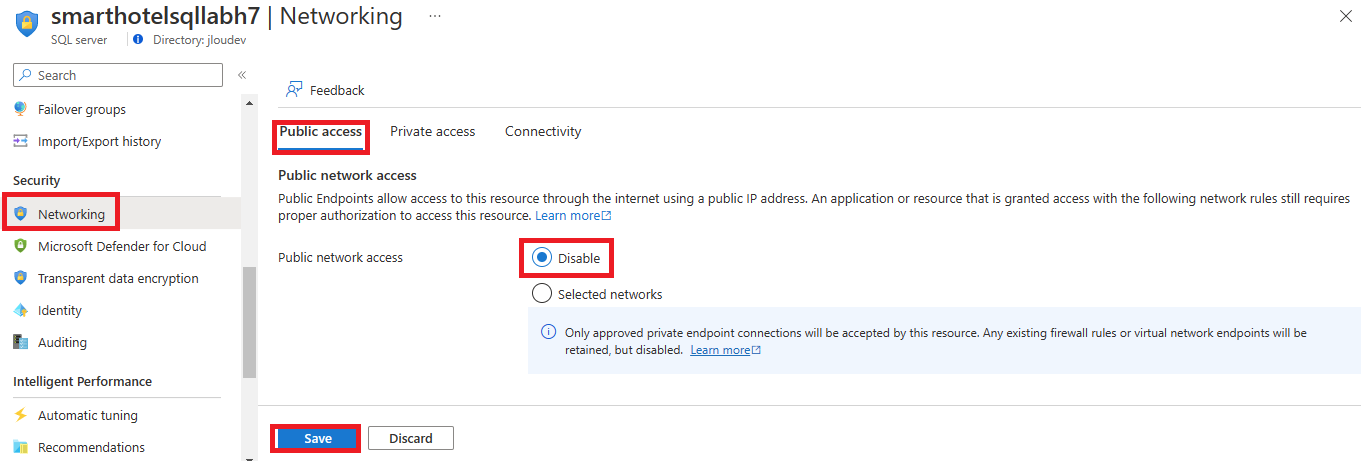
Task: Open Recommendations
Action: pos(91,447)
